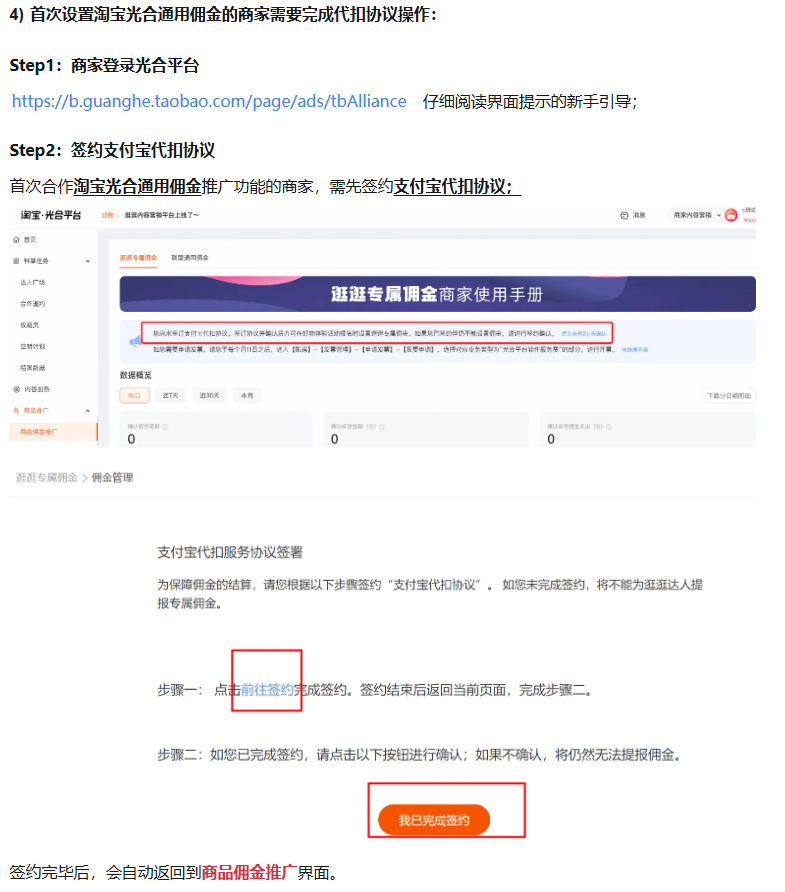Screen dimensions: 785x892
Task: Click the megaphone icon in notice box
Action: click(134, 340)
